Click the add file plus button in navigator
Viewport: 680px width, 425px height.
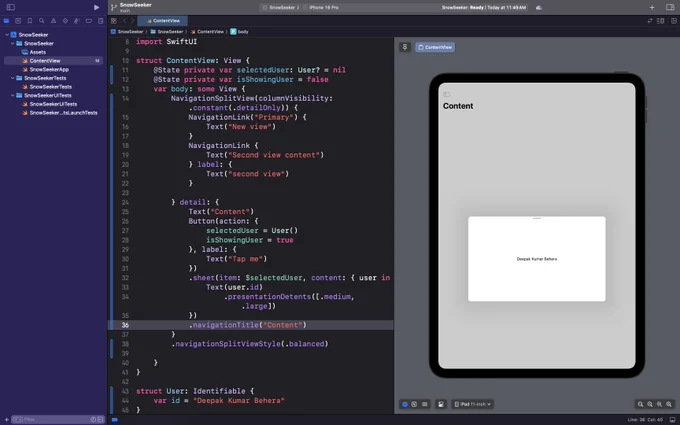(x=6, y=419)
